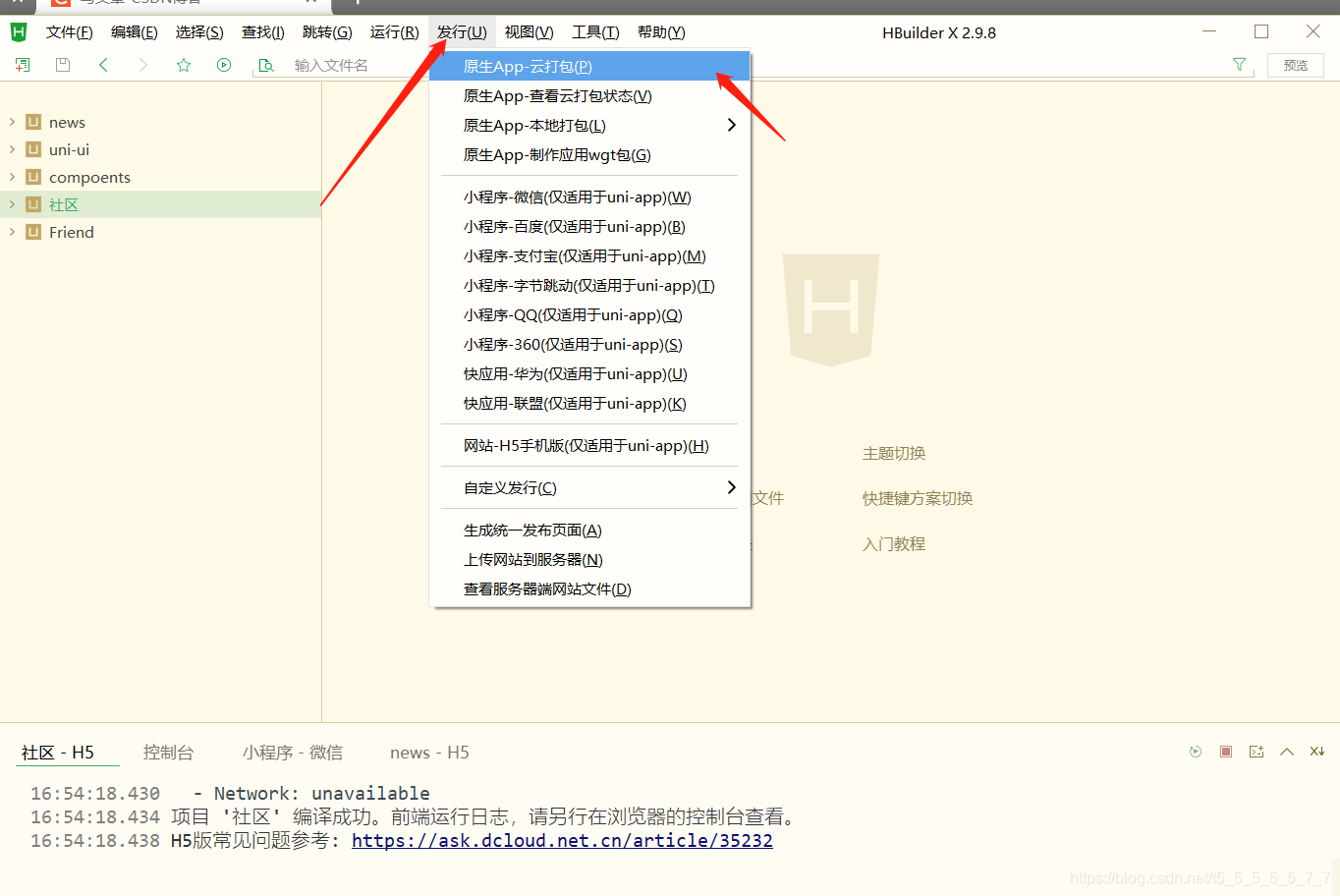
Task: Open the 工具(T) menu
Action: click(595, 32)
